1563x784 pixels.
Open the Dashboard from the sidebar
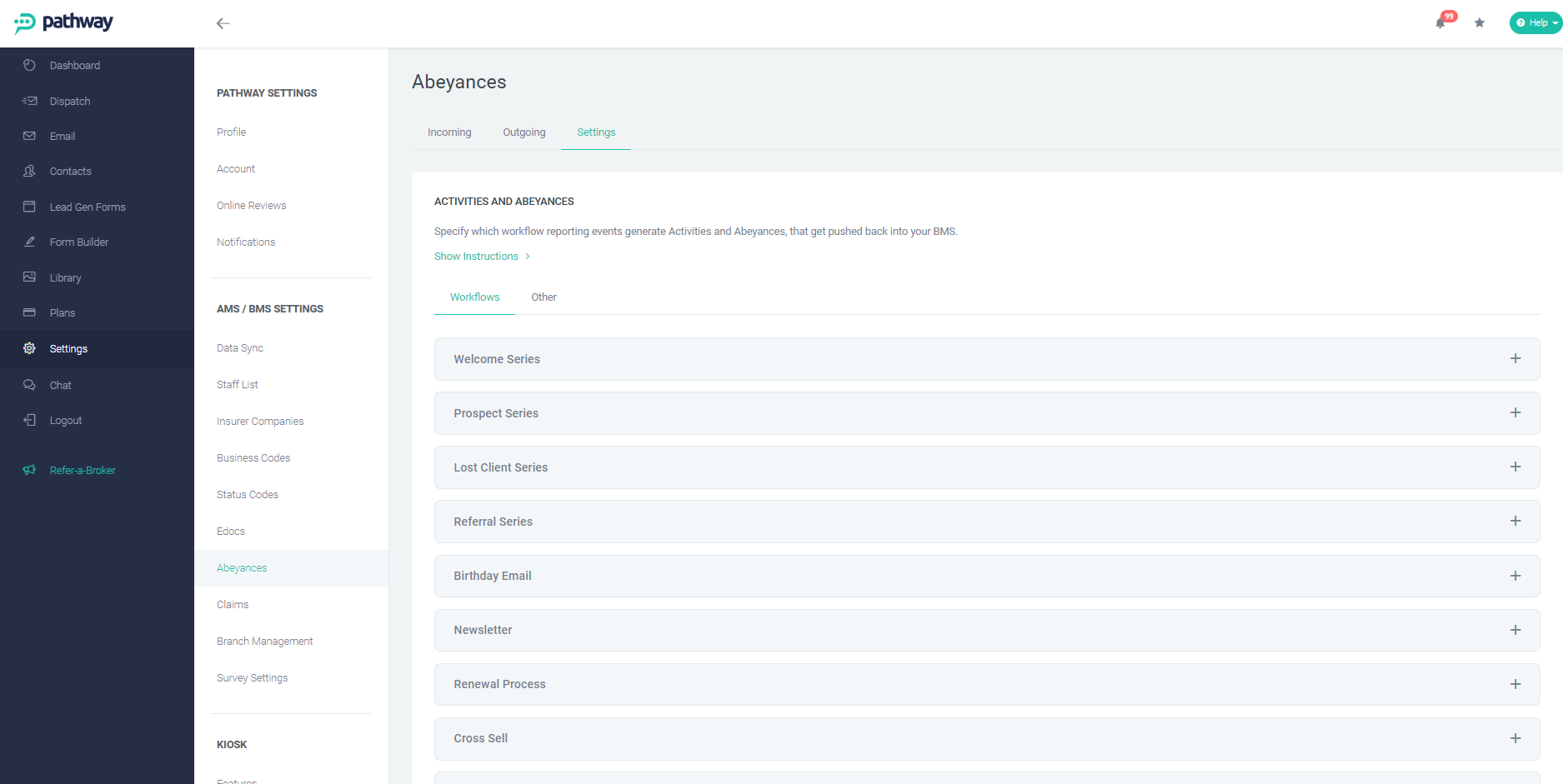click(x=75, y=65)
